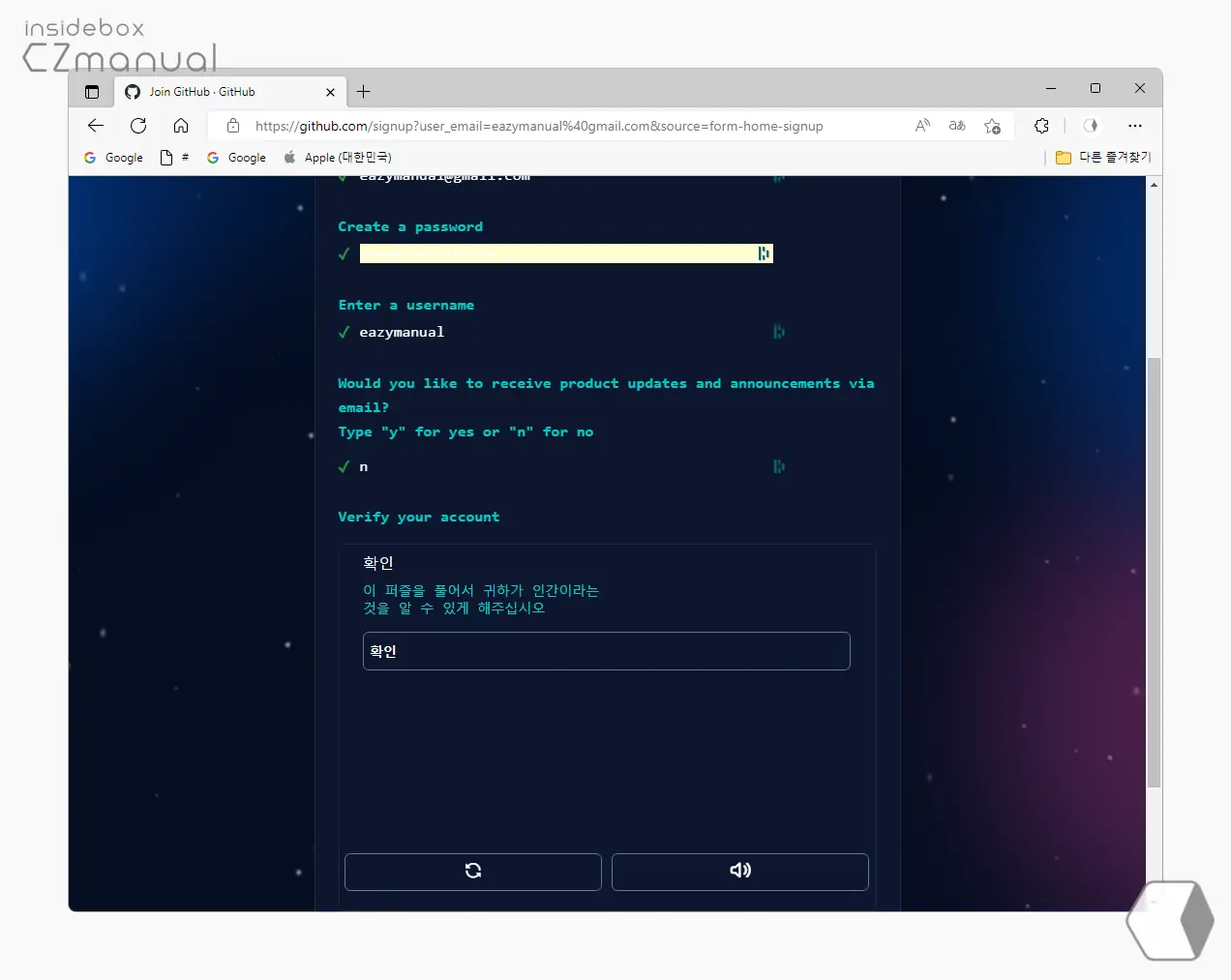The image size is (1231, 980).
Task: Go to the browser home page
Action: click(x=181, y=126)
